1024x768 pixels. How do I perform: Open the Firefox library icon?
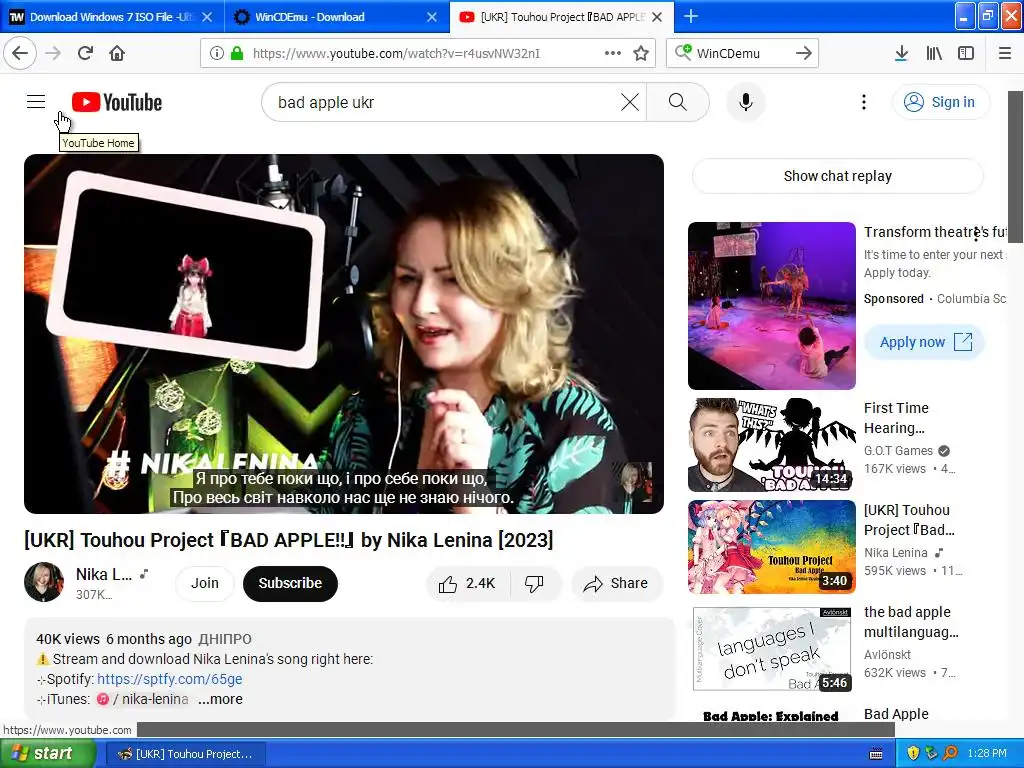(934, 53)
